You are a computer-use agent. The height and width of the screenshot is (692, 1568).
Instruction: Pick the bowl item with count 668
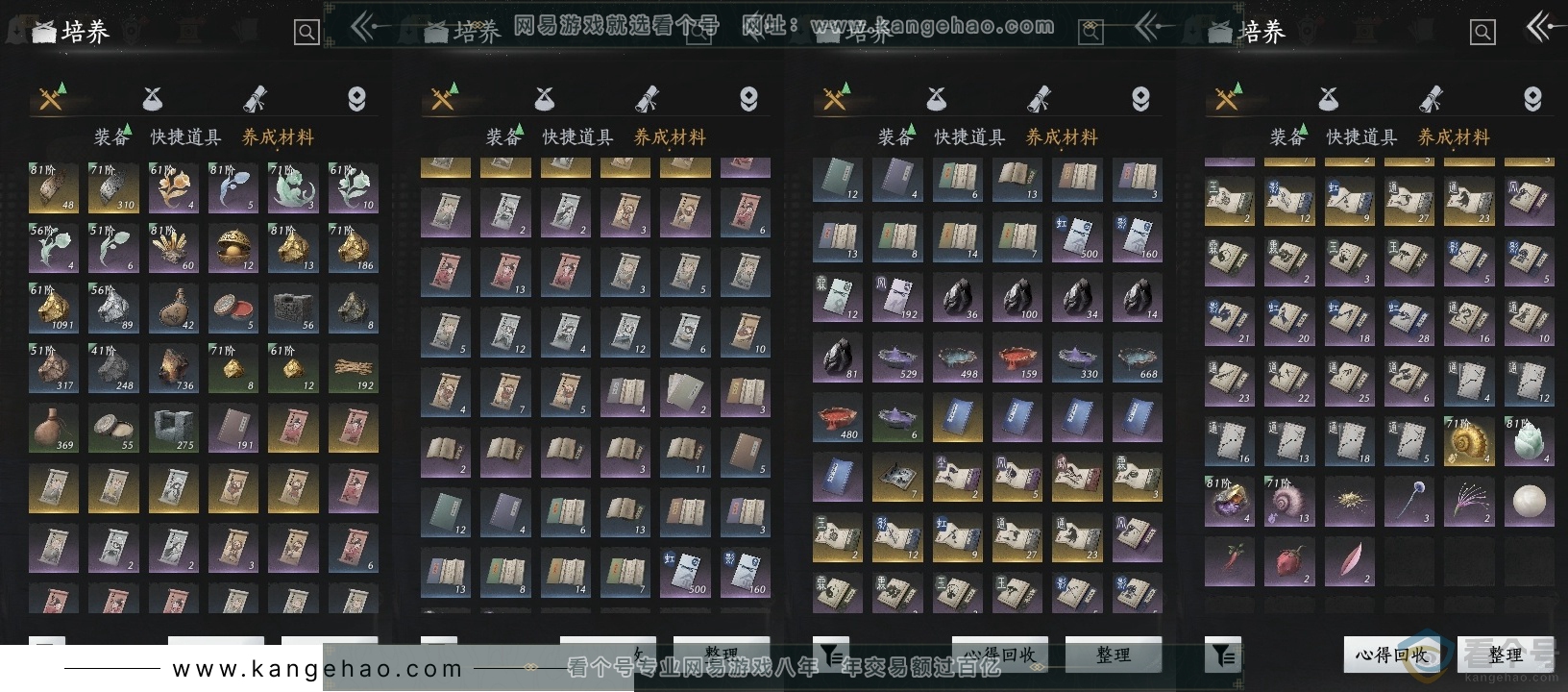[1138, 358]
